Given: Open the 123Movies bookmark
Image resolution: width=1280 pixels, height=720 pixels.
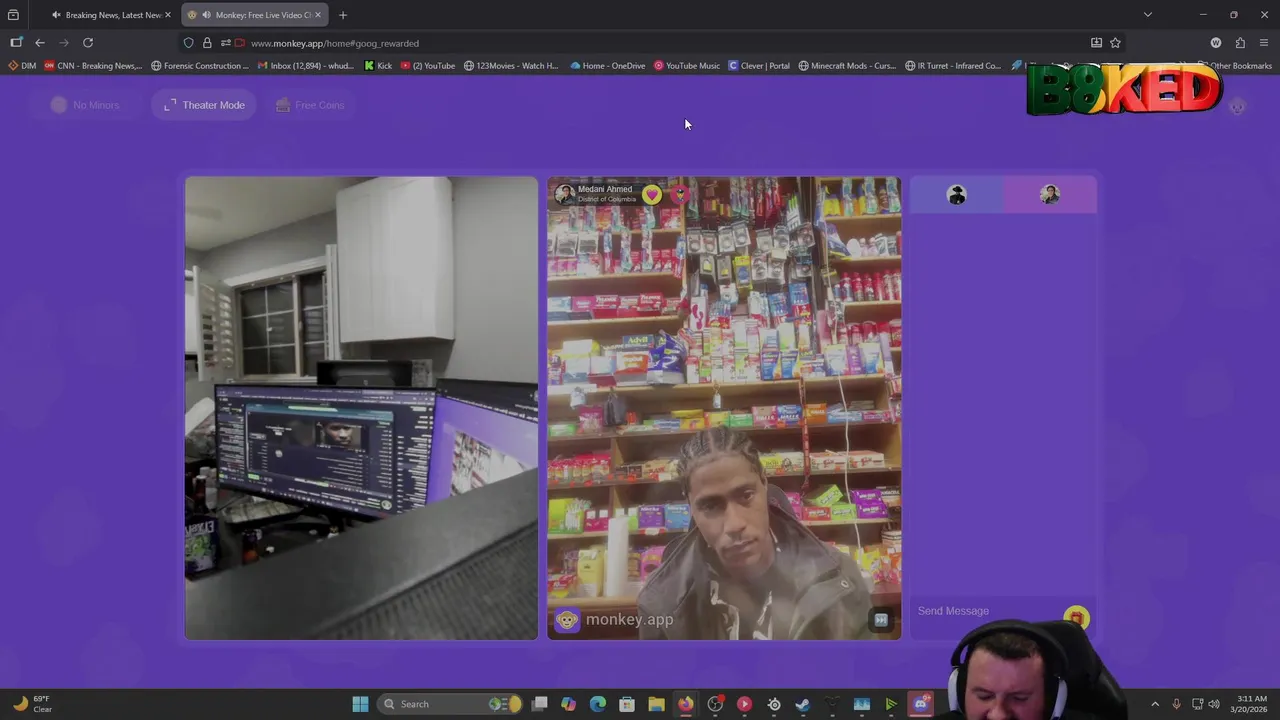Looking at the screenshot, I should (x=511, y=66).
